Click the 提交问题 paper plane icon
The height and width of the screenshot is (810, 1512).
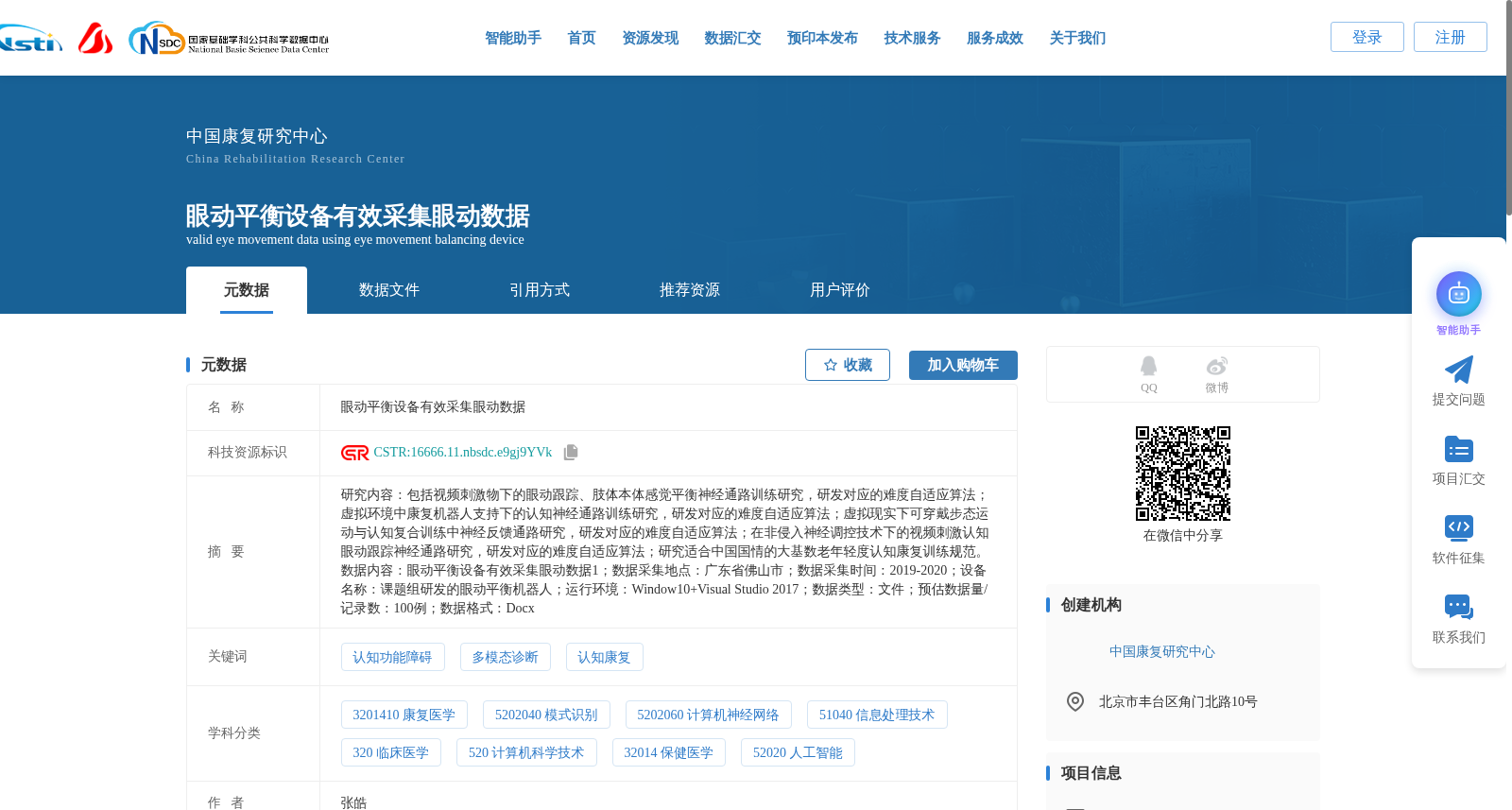coord(1458,370)
